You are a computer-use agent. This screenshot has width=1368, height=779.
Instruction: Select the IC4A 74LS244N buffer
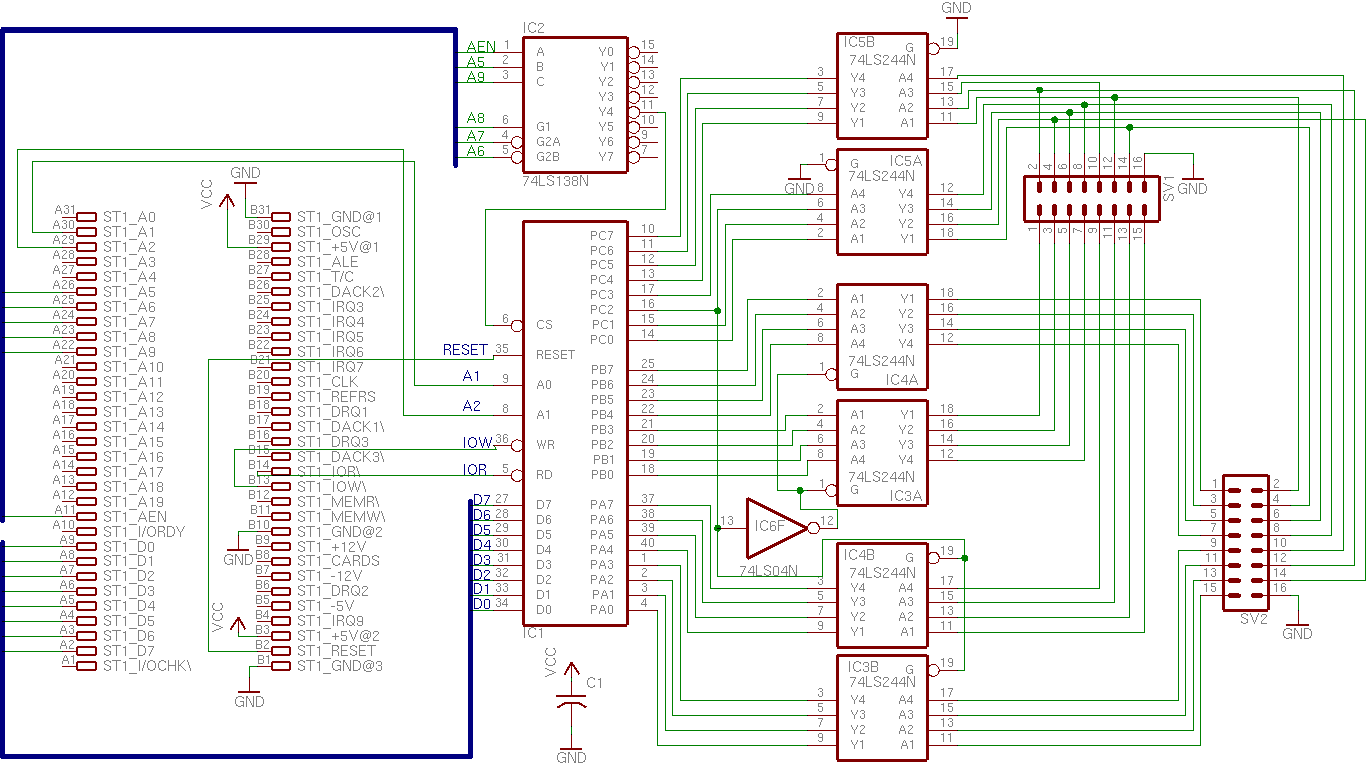click(881, 336)
